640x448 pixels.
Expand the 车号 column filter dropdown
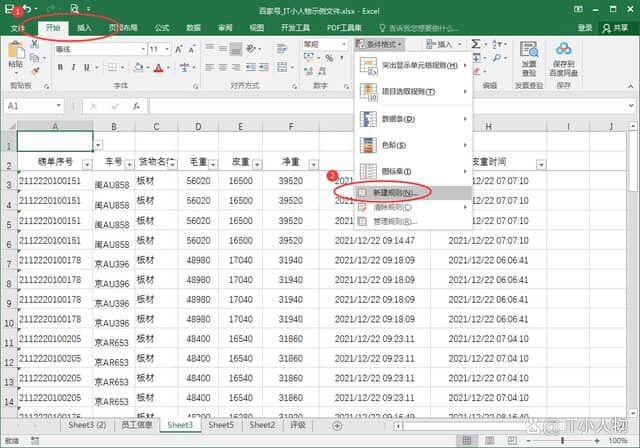pos(131,164)
